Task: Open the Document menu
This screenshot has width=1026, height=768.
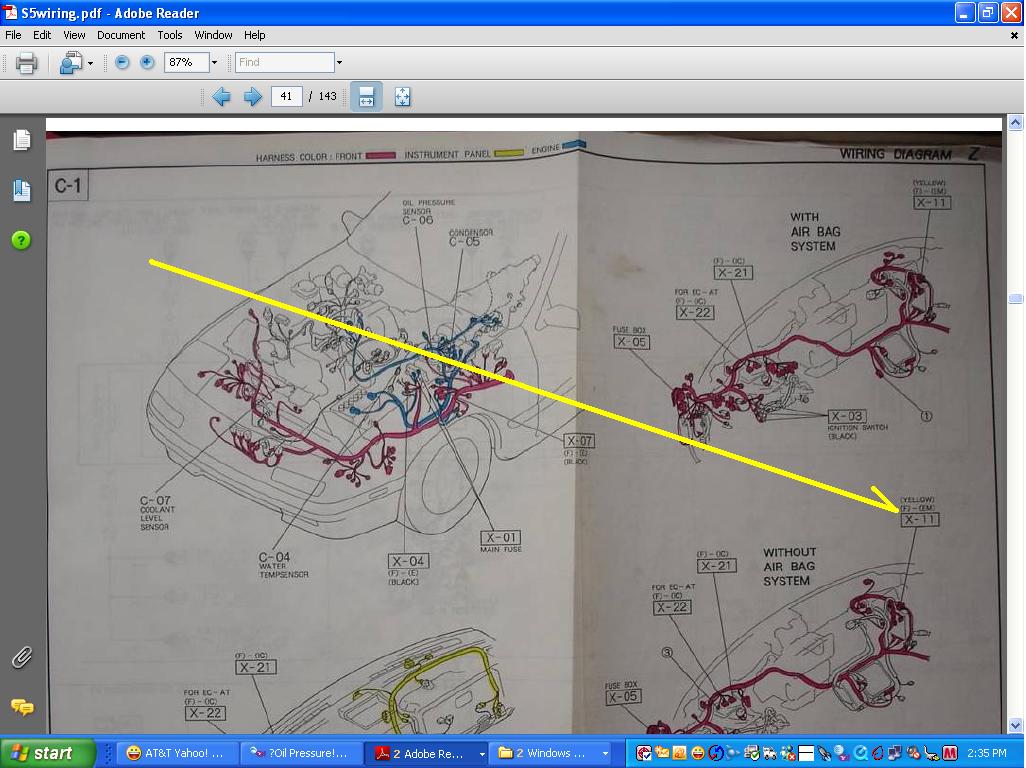Action: tap(121, 35)
